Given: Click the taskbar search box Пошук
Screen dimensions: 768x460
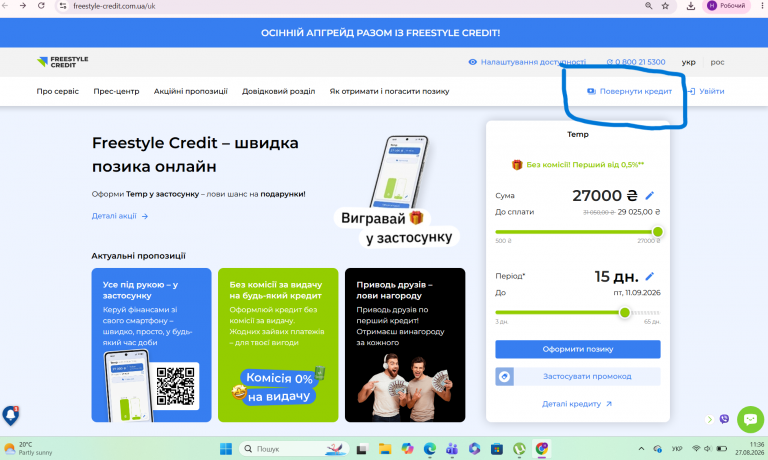Looking at the screenshot, I should click(294, 449).
